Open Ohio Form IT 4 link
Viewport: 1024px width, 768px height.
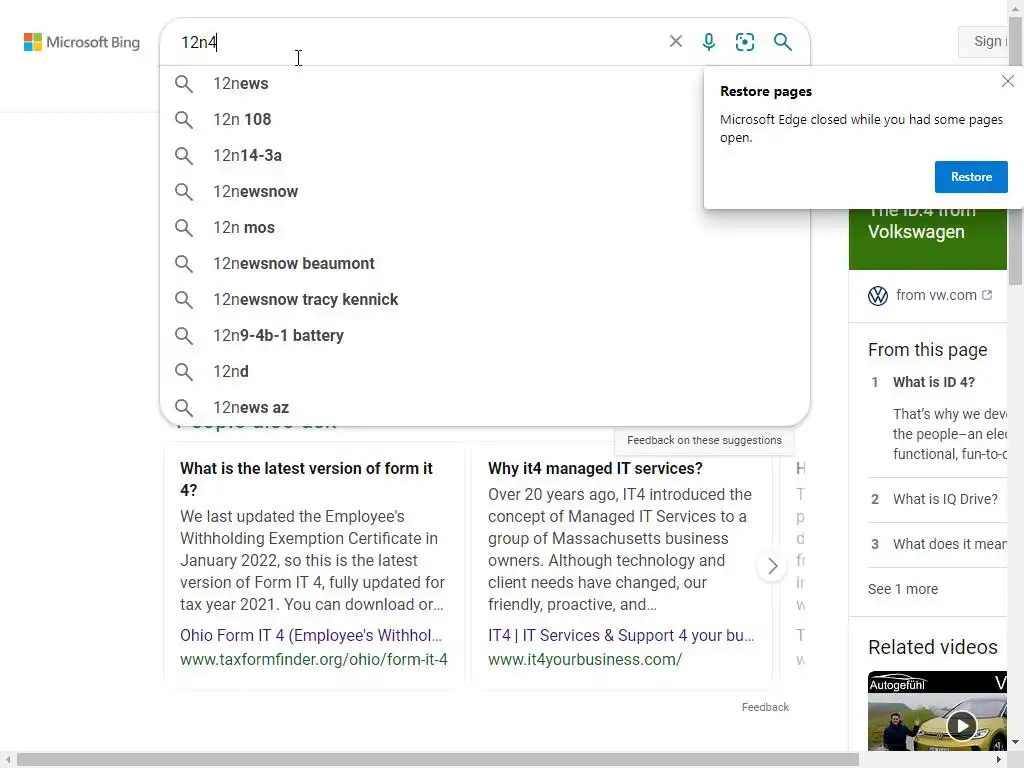pyautogui.click(x=311, y=635)
